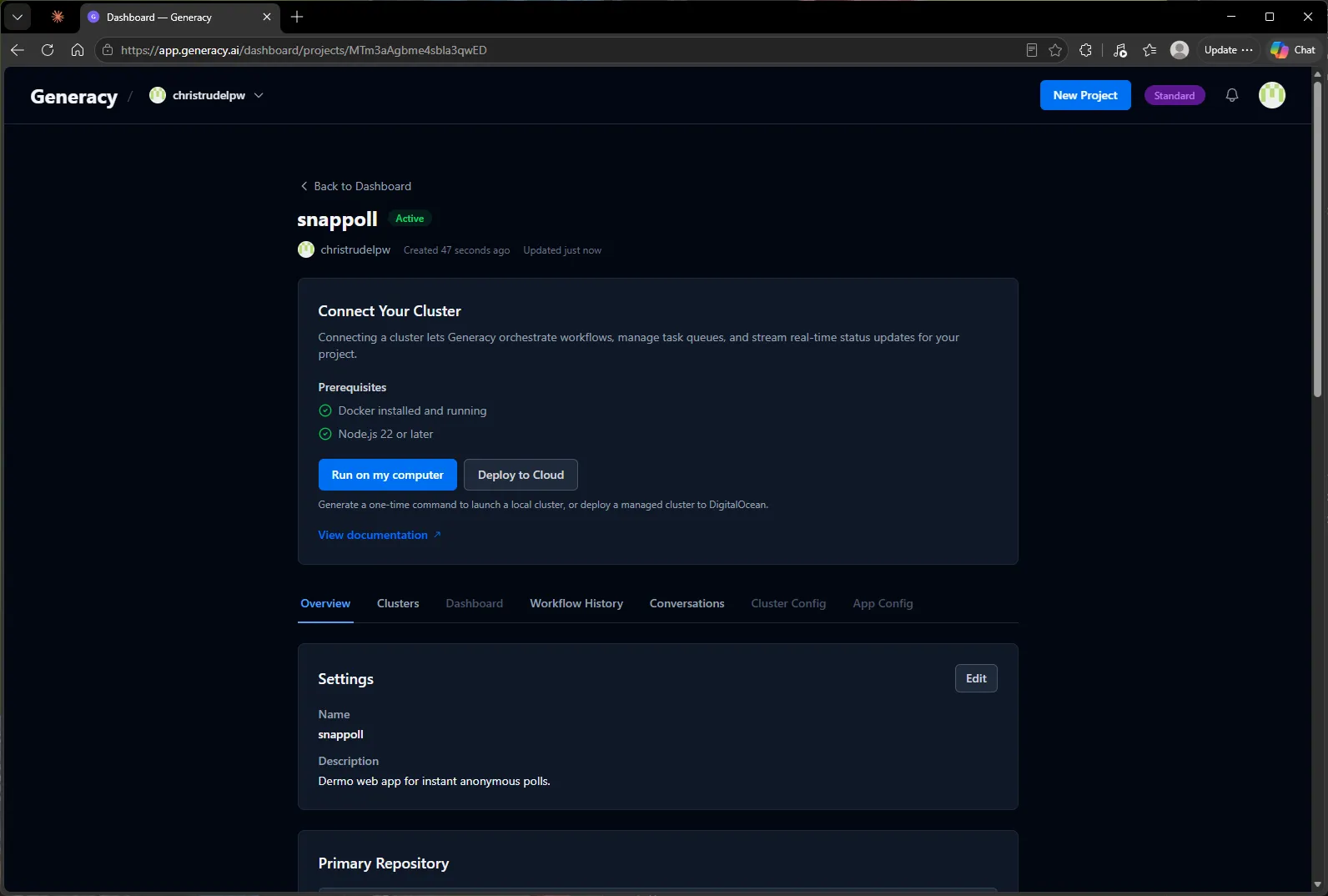The width and height of the screenshot is (1328, 896).
Task: Click Run on my computer
Action: coord(388,475)
